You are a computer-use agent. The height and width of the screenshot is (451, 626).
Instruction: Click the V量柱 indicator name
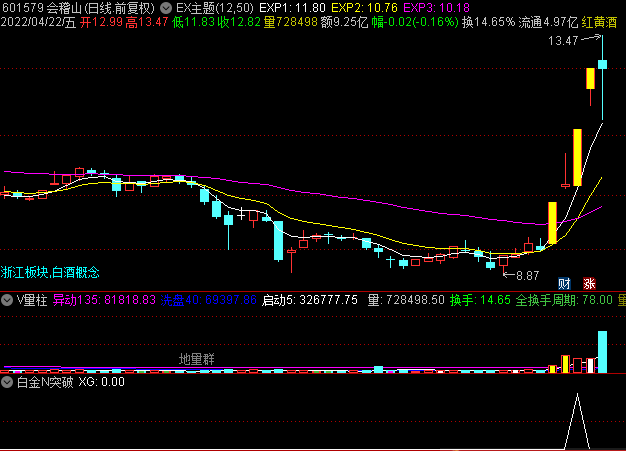(x=32, y=300)
